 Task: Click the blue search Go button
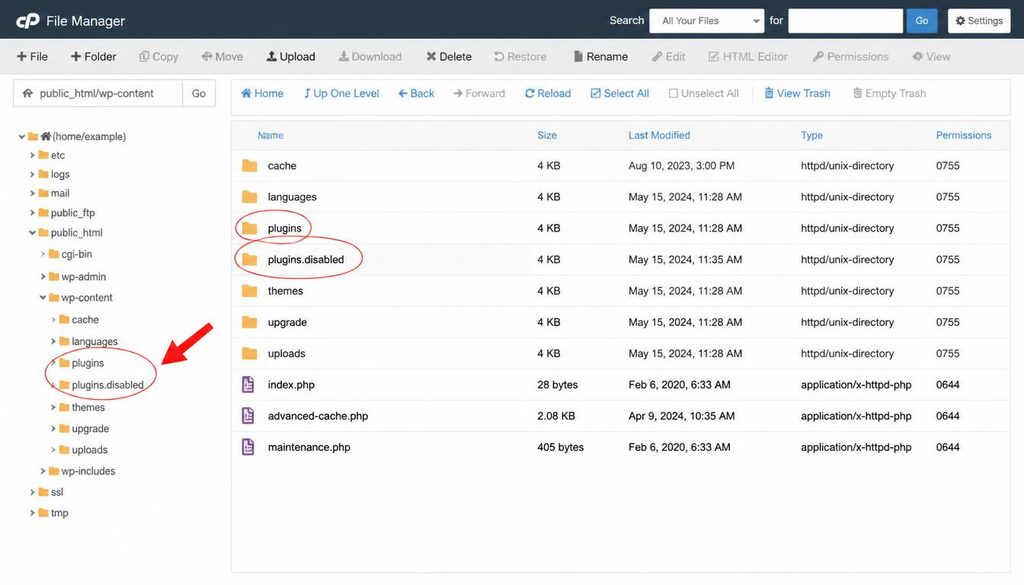pyautogui.click(x=921, y=21)
